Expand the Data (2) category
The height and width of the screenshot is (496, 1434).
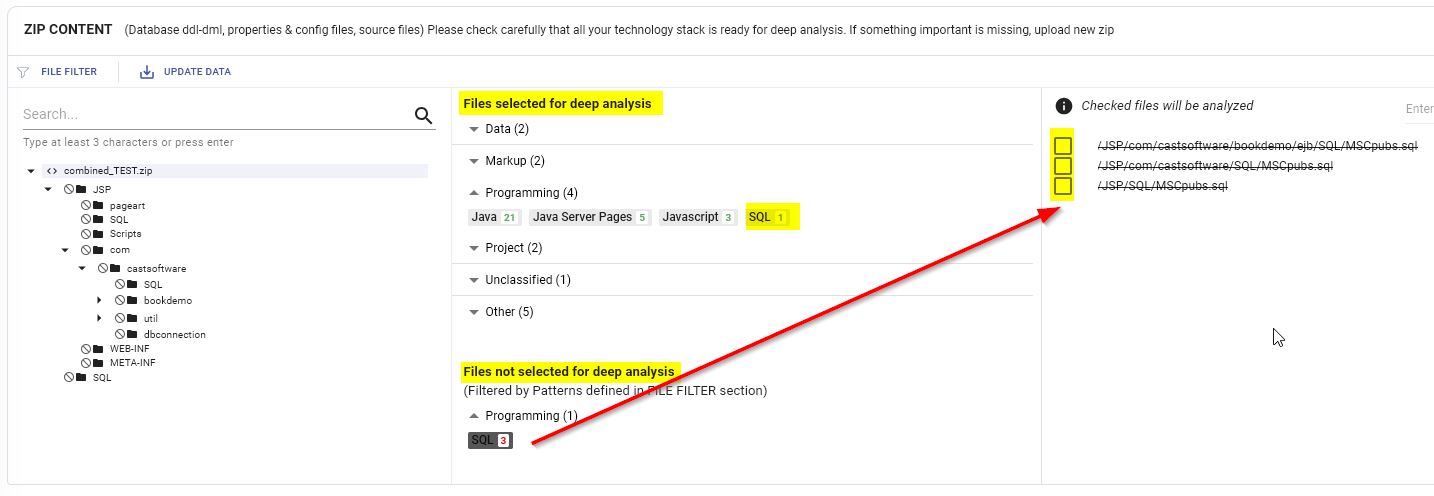pos(474,129)
